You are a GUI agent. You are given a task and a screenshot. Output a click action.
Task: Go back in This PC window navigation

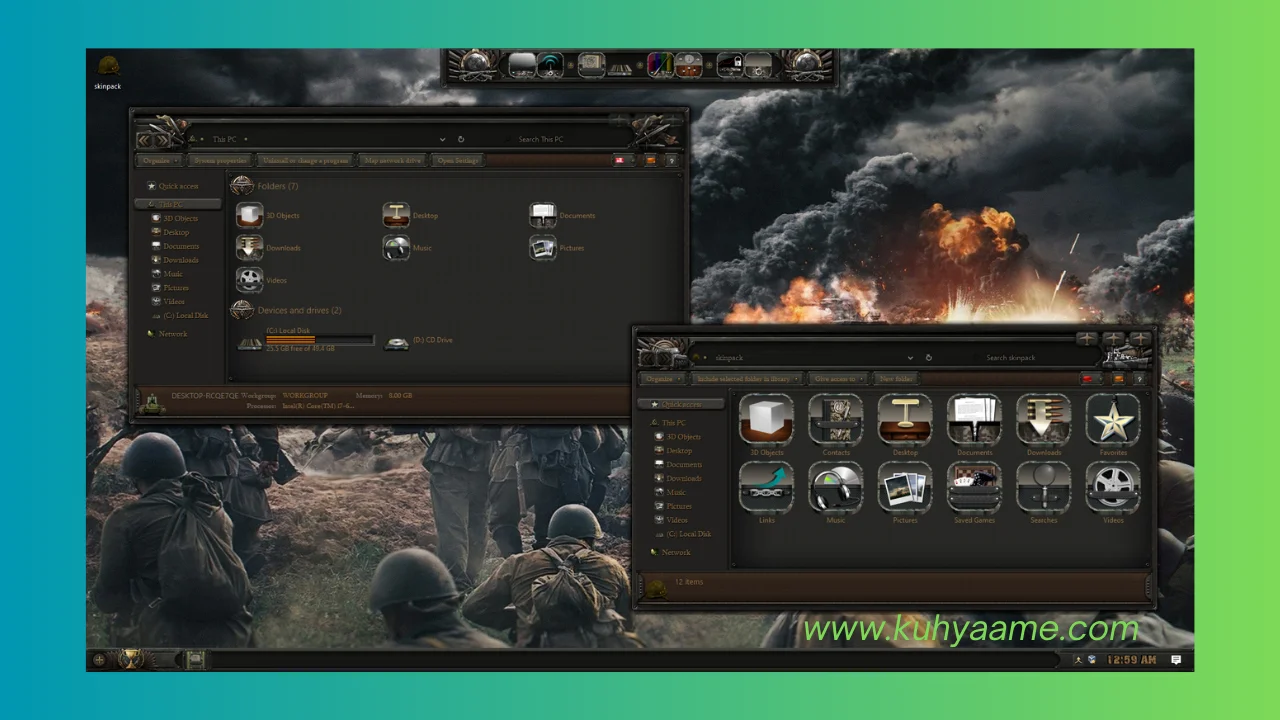tap(145, 139)
